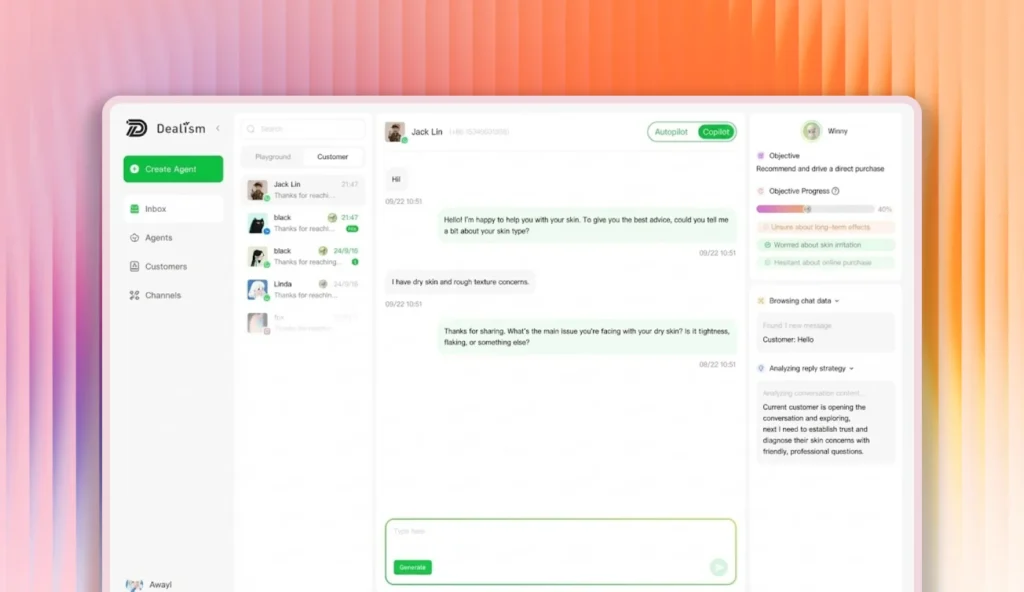
Task: Select the Customer tab
Action: (332, 157)
